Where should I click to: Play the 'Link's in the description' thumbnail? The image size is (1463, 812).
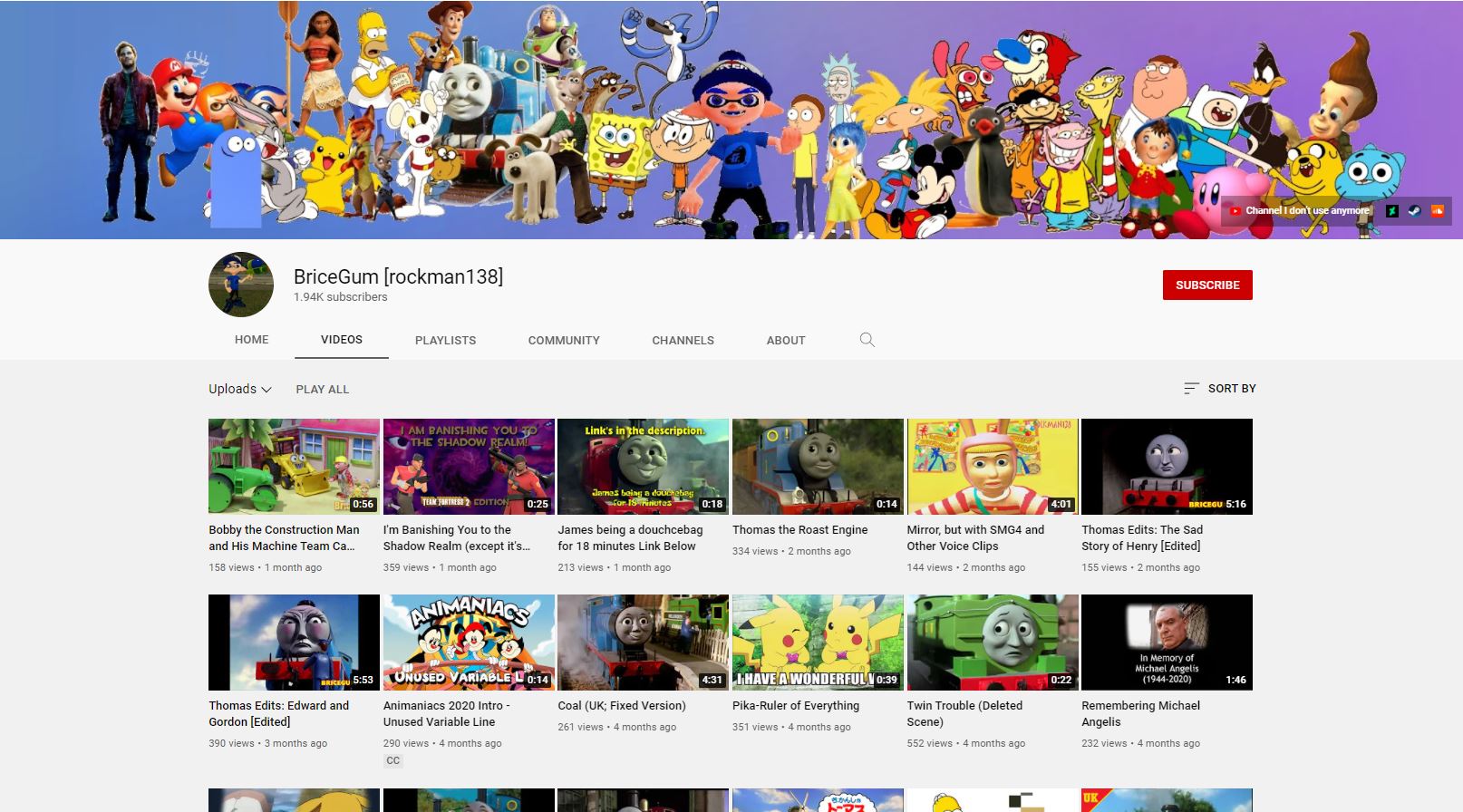click(643, 467)
